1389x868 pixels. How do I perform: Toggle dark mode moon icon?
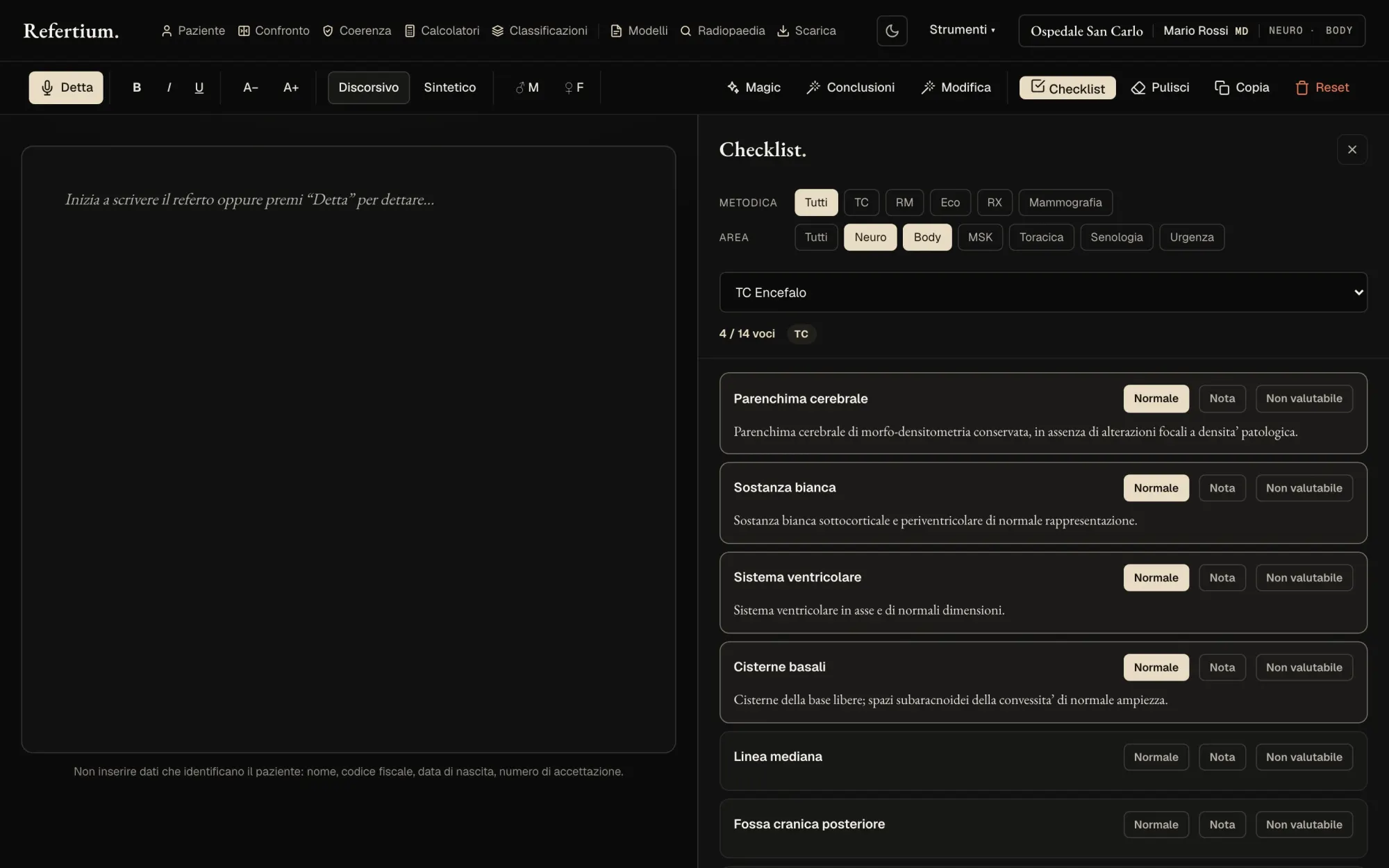892,31
